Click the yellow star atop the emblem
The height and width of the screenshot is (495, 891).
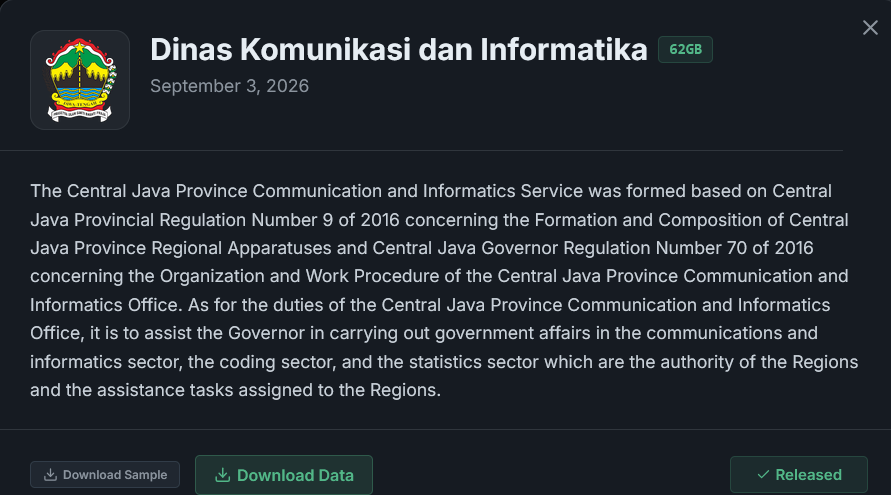click(x=80, y=47)
